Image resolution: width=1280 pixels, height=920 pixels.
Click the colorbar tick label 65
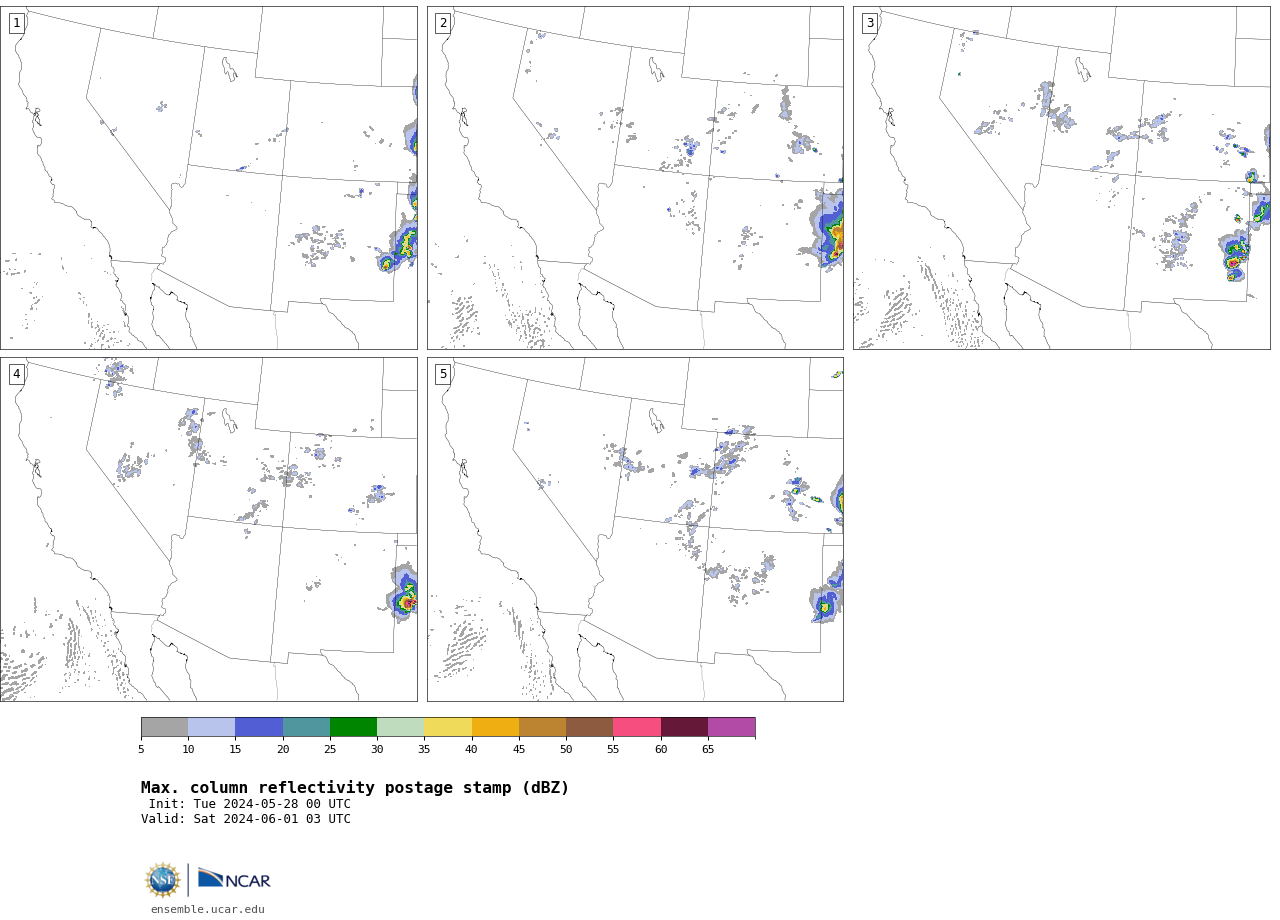point(708,750)
